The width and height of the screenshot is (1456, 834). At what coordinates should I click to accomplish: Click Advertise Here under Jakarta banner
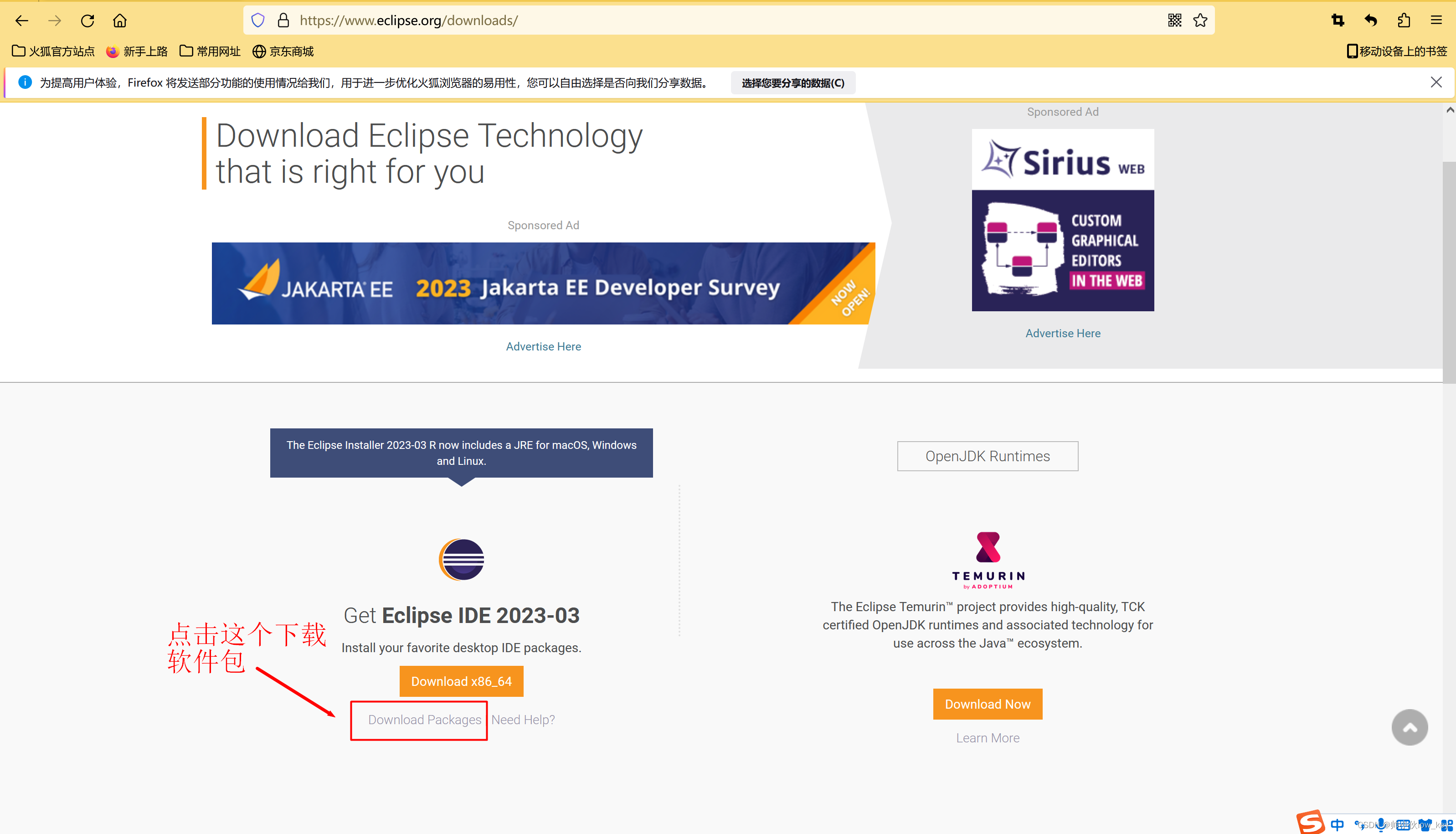pos(543,346)
